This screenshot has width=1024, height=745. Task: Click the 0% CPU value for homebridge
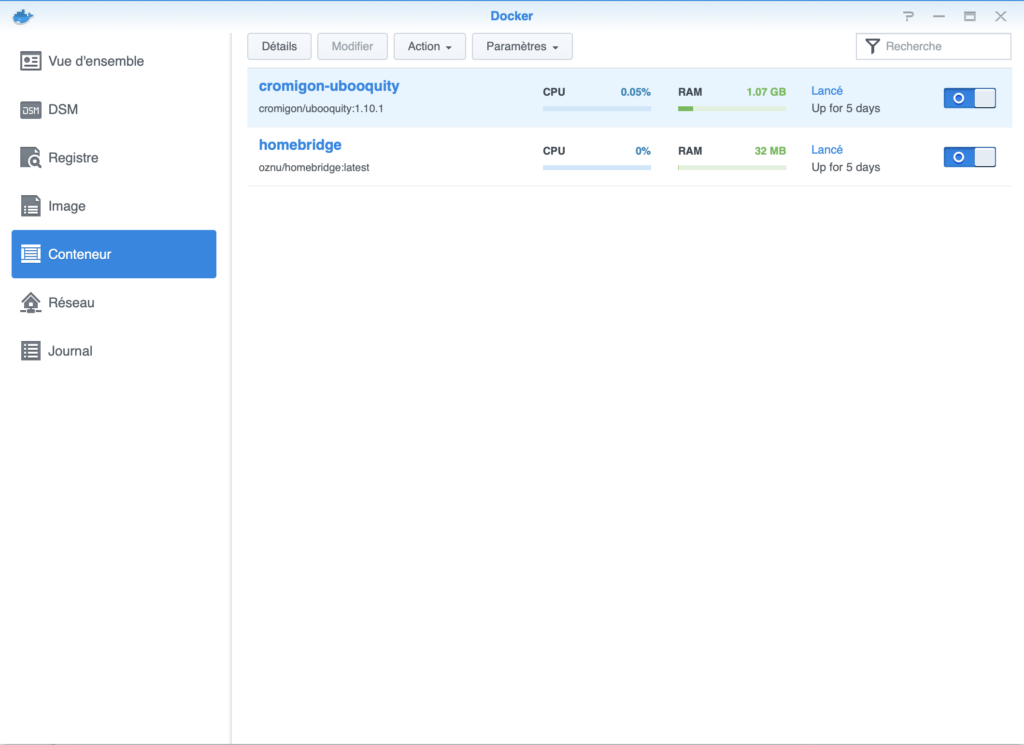(643, 151)
